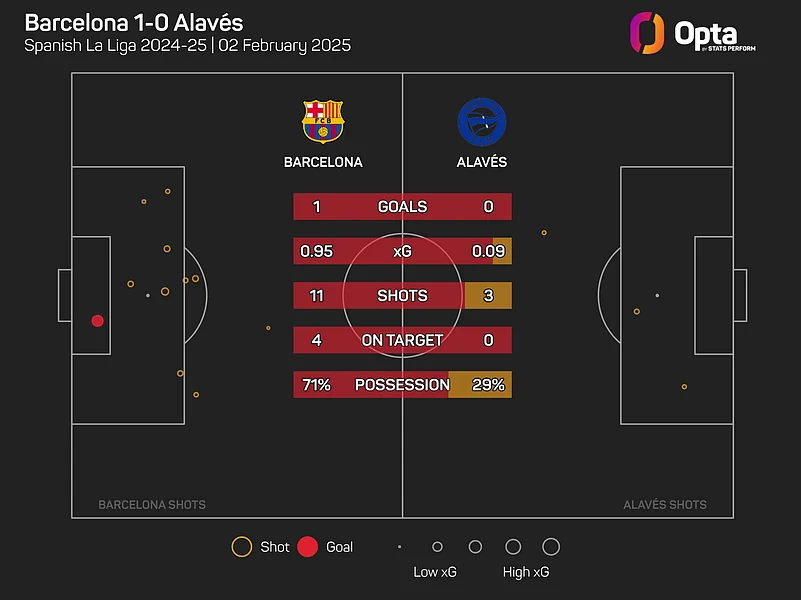Click the red Goal legend circle
The width and height of the screenshot is (801, 600).
click(308, 547)
